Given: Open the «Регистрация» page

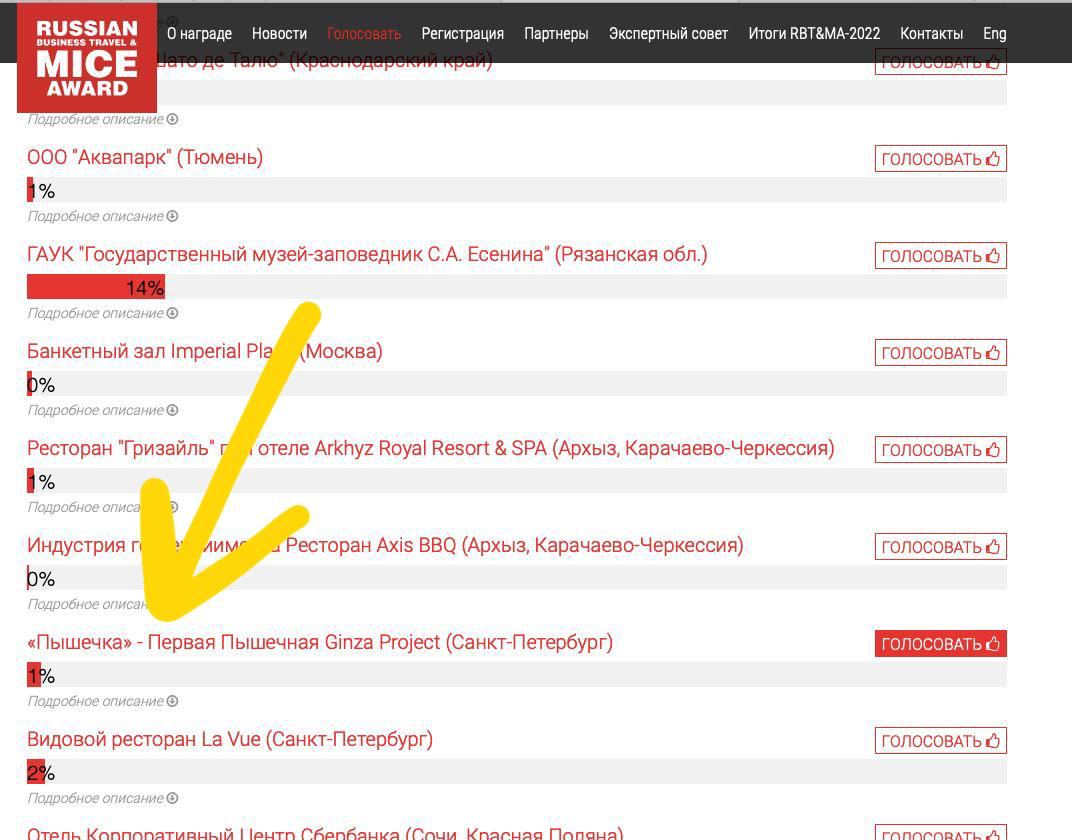Looking at the screenshot, I should [462, 33].
